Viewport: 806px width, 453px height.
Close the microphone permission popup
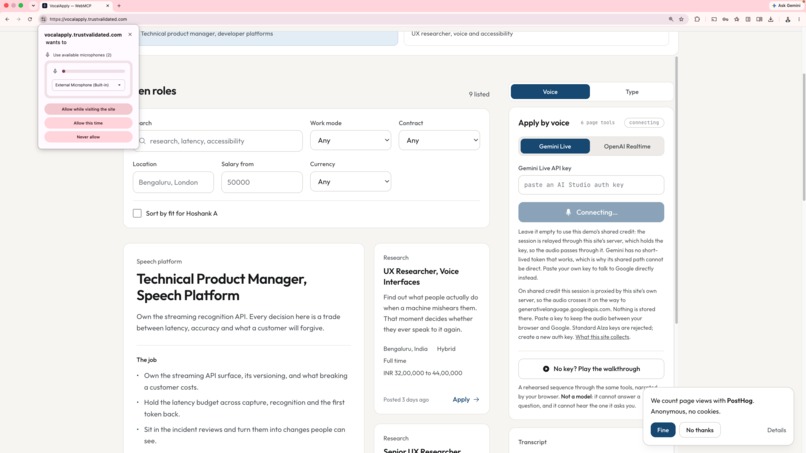point(130,34)
